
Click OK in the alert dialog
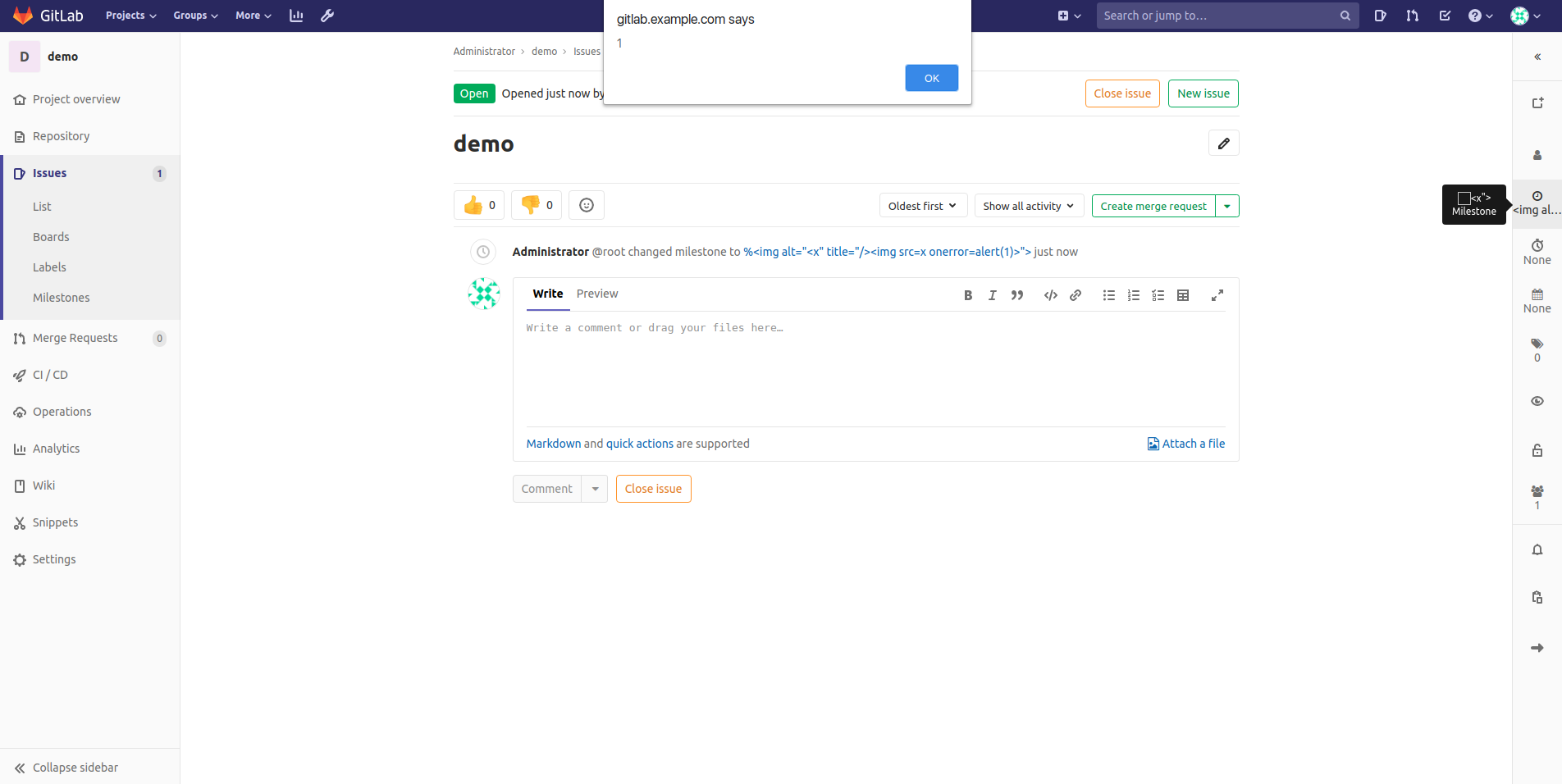tap(931, 78)
